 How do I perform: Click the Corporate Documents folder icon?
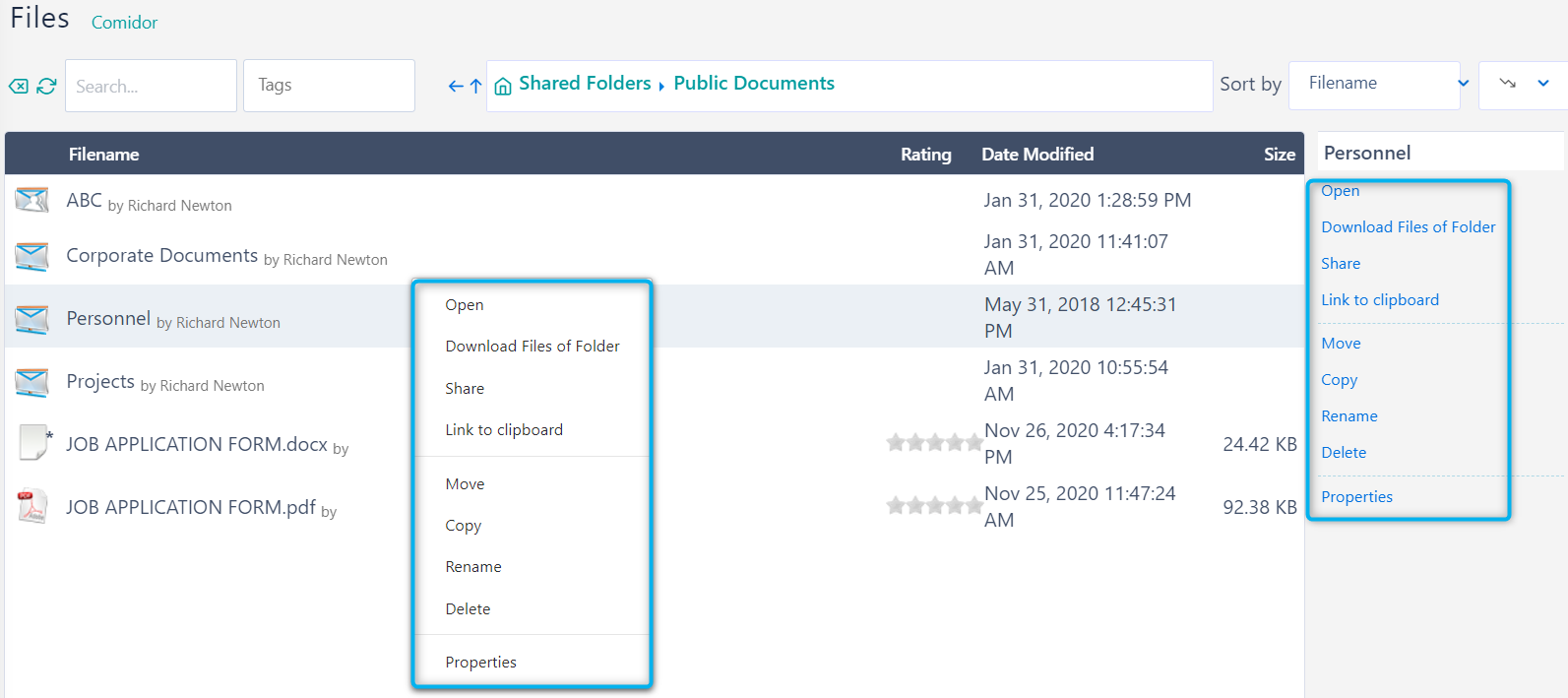pos(31,256)
